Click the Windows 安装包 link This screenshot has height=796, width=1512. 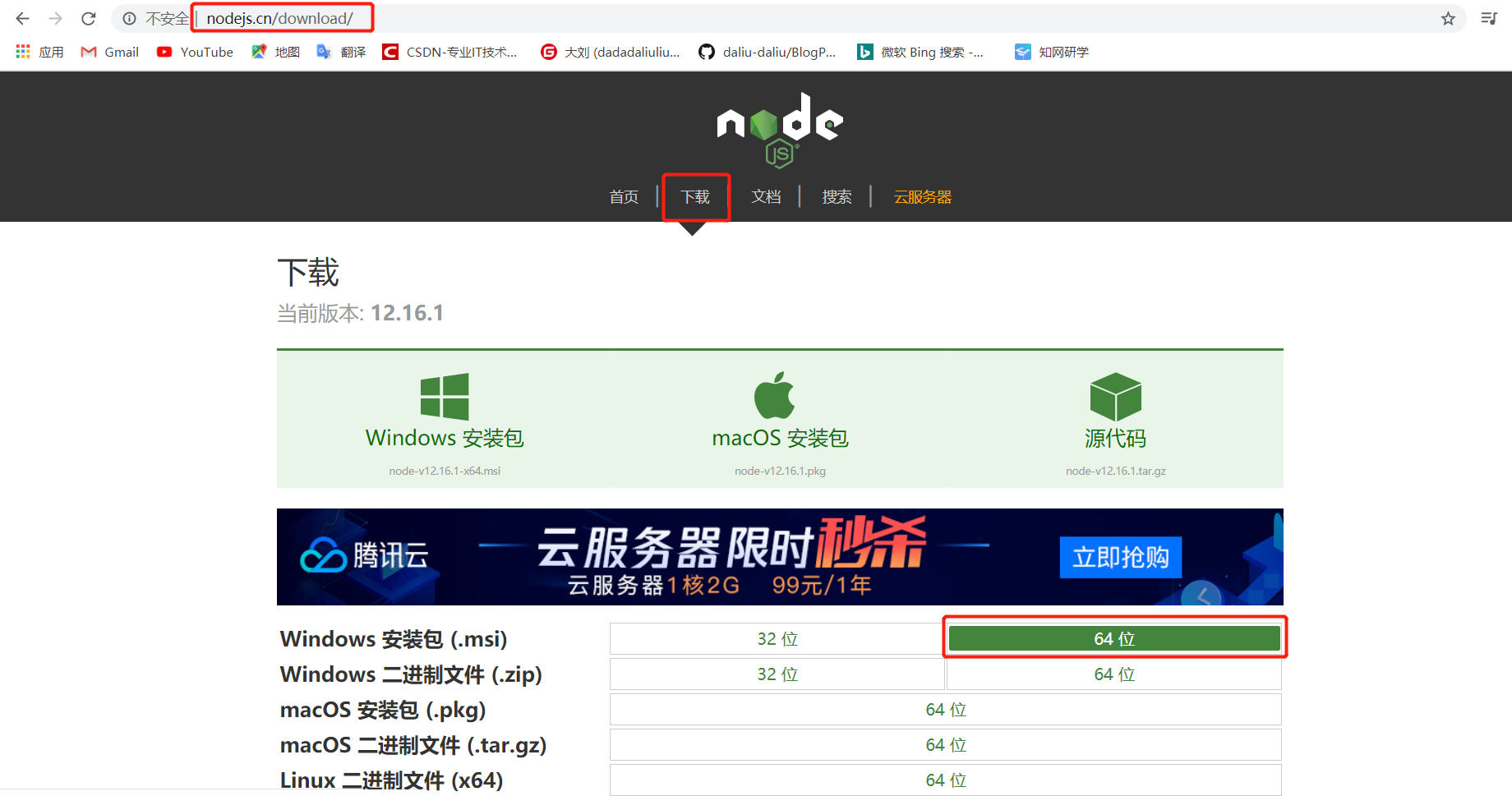[x=445, y=438]
